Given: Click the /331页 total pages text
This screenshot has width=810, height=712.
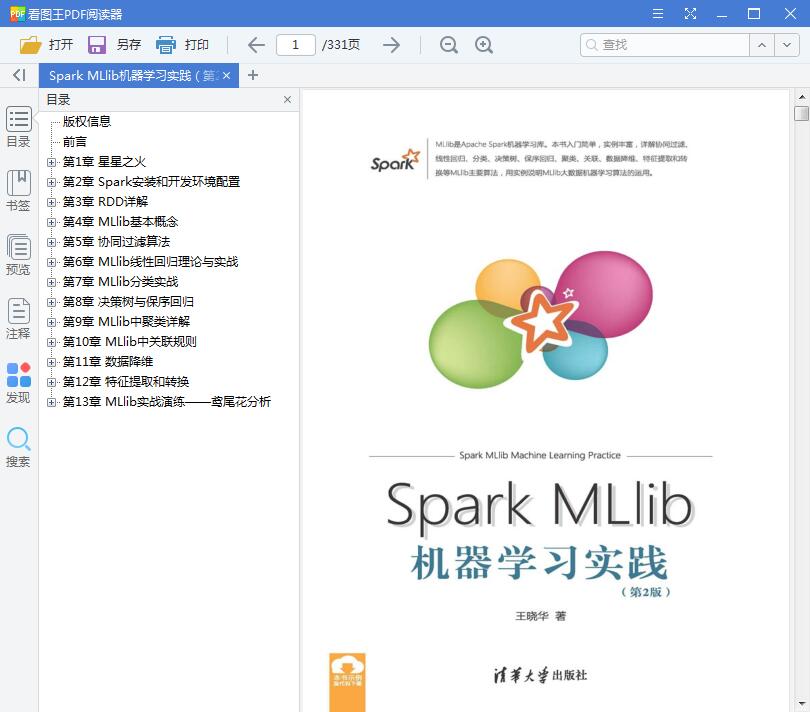Looking at the screenshot, I should [341, 45].
